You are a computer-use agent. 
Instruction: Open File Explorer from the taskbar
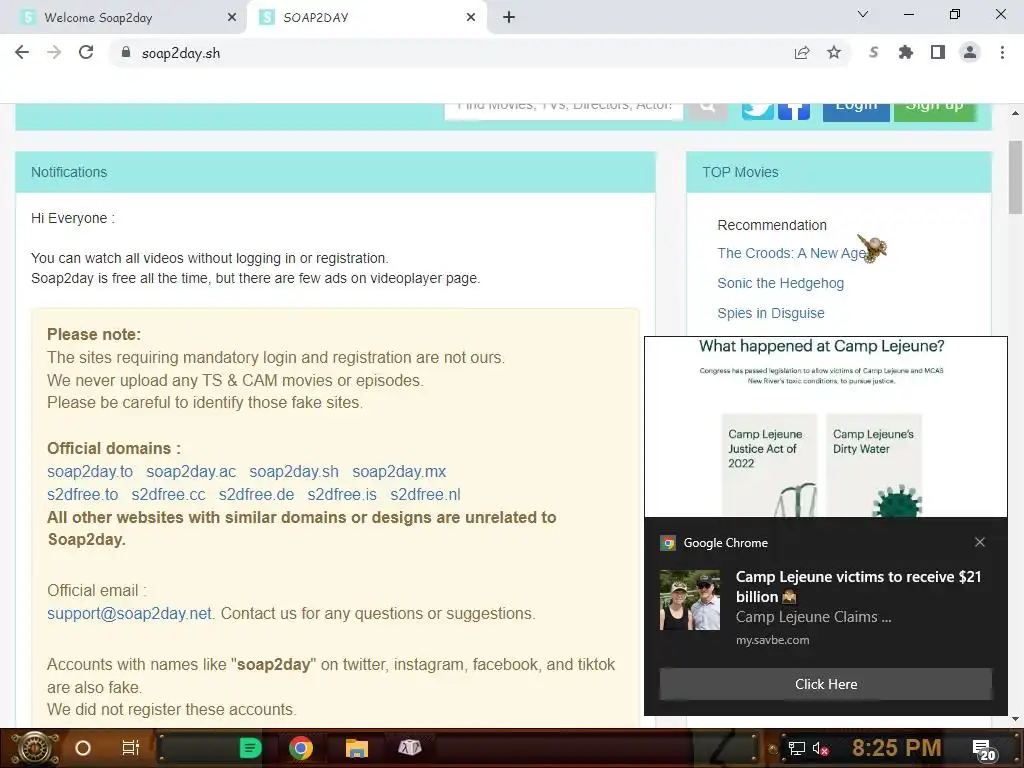tap(357, 748)
